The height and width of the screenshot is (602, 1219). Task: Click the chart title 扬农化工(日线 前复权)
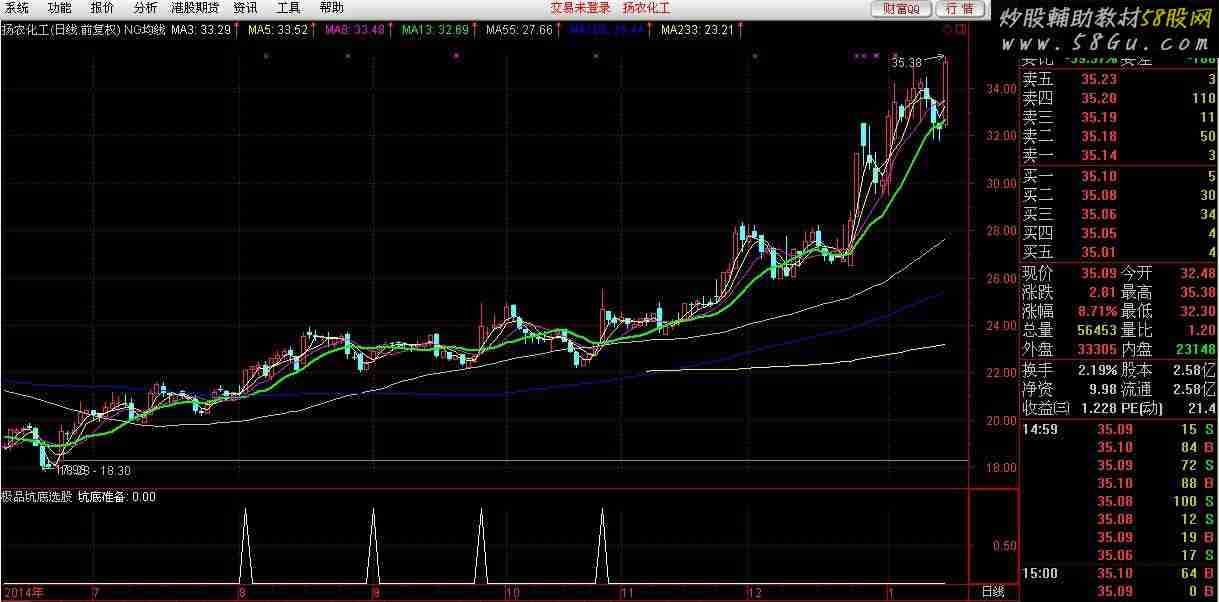pyautogui.click(x=61, y=30)
